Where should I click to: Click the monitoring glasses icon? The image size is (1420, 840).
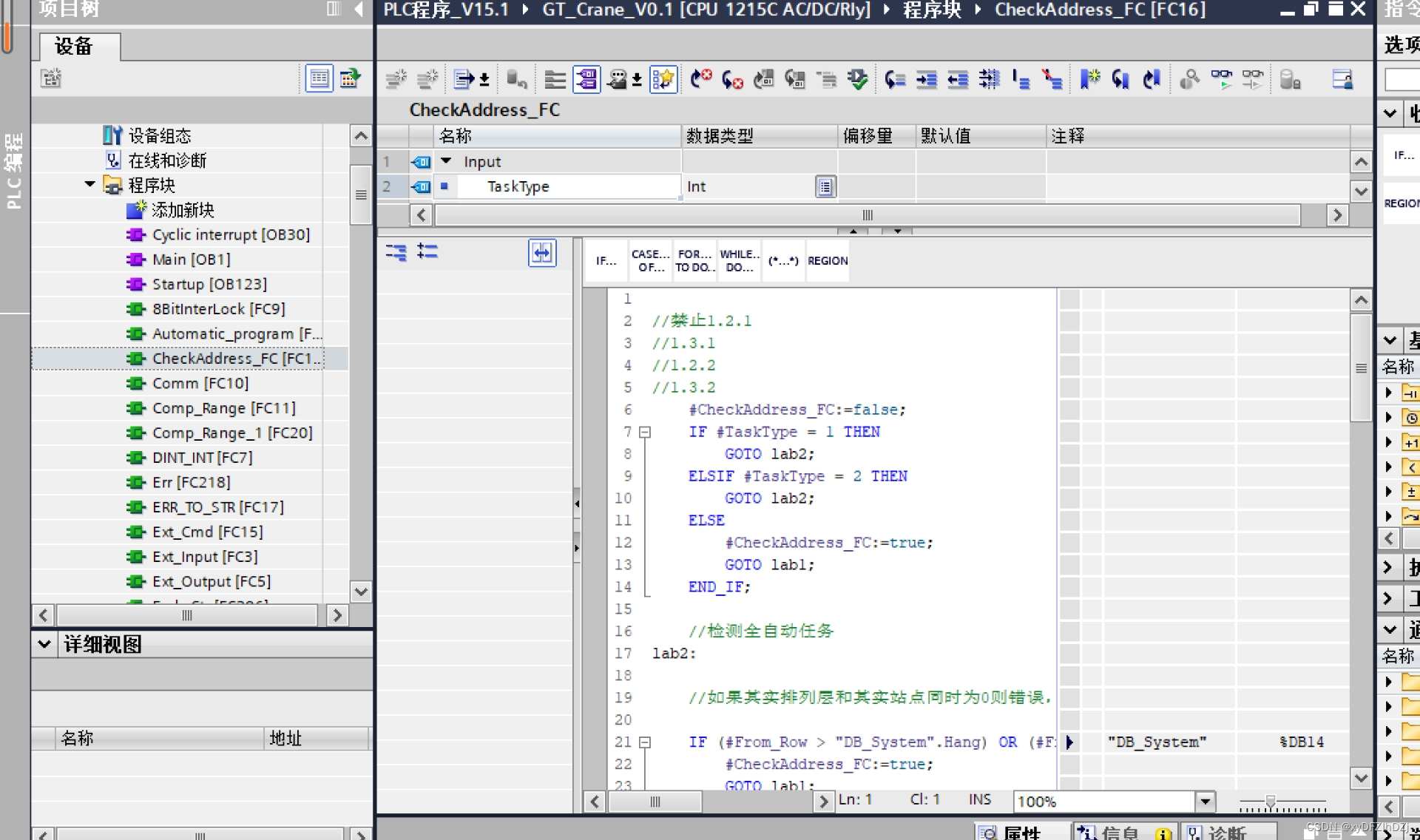click(1222, 79)
